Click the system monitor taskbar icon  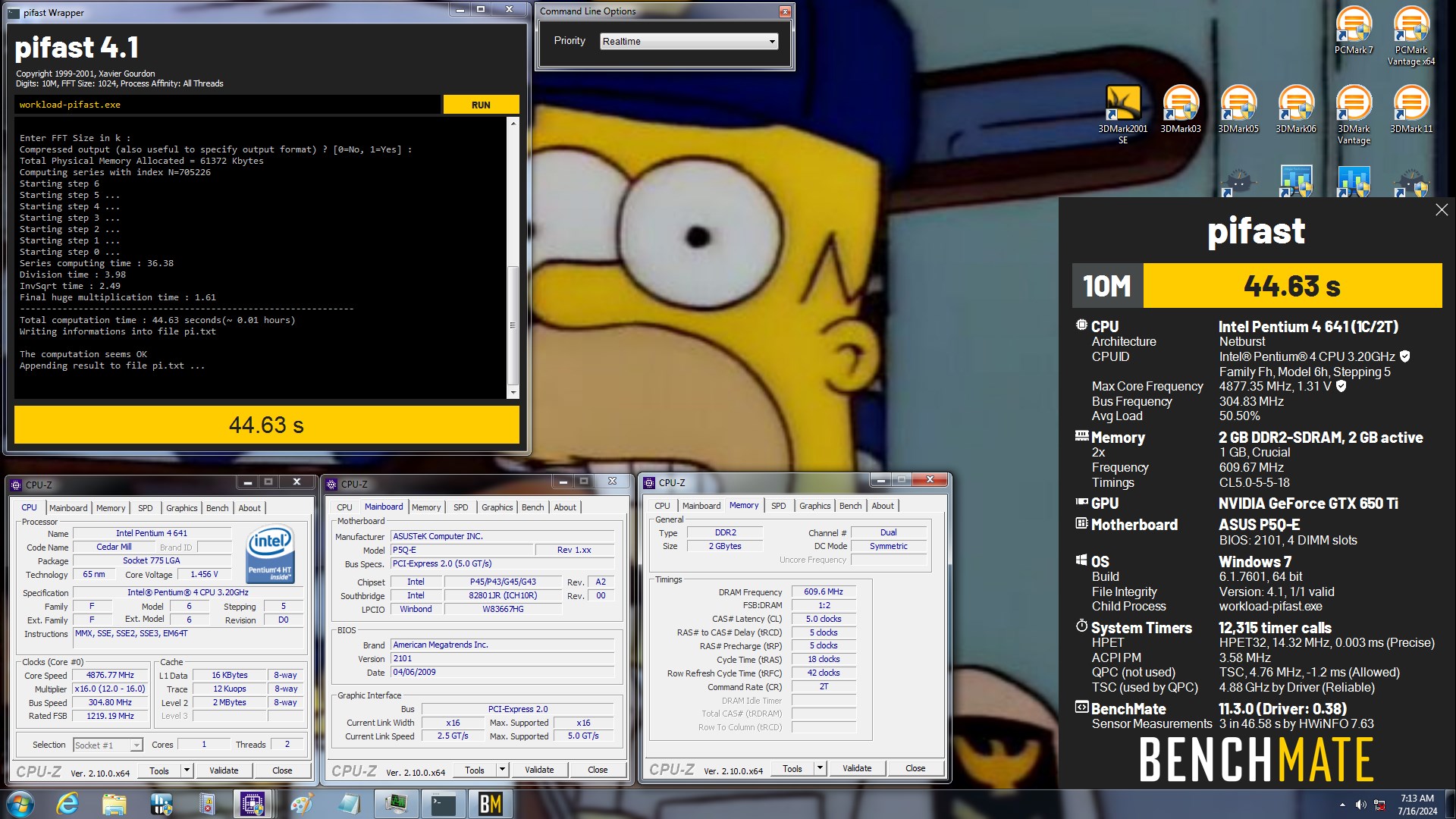(x=396, y=804)
